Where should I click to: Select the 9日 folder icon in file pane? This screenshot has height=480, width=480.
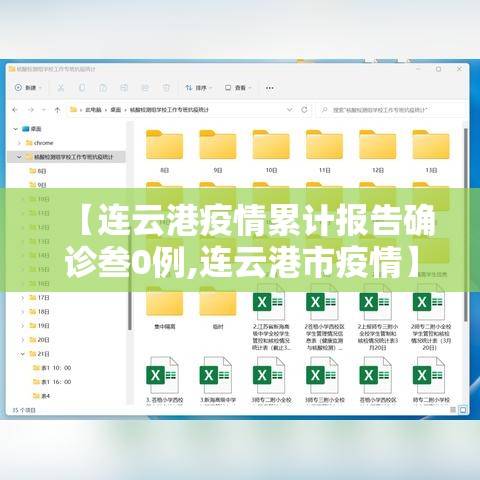tap(218, 145)
